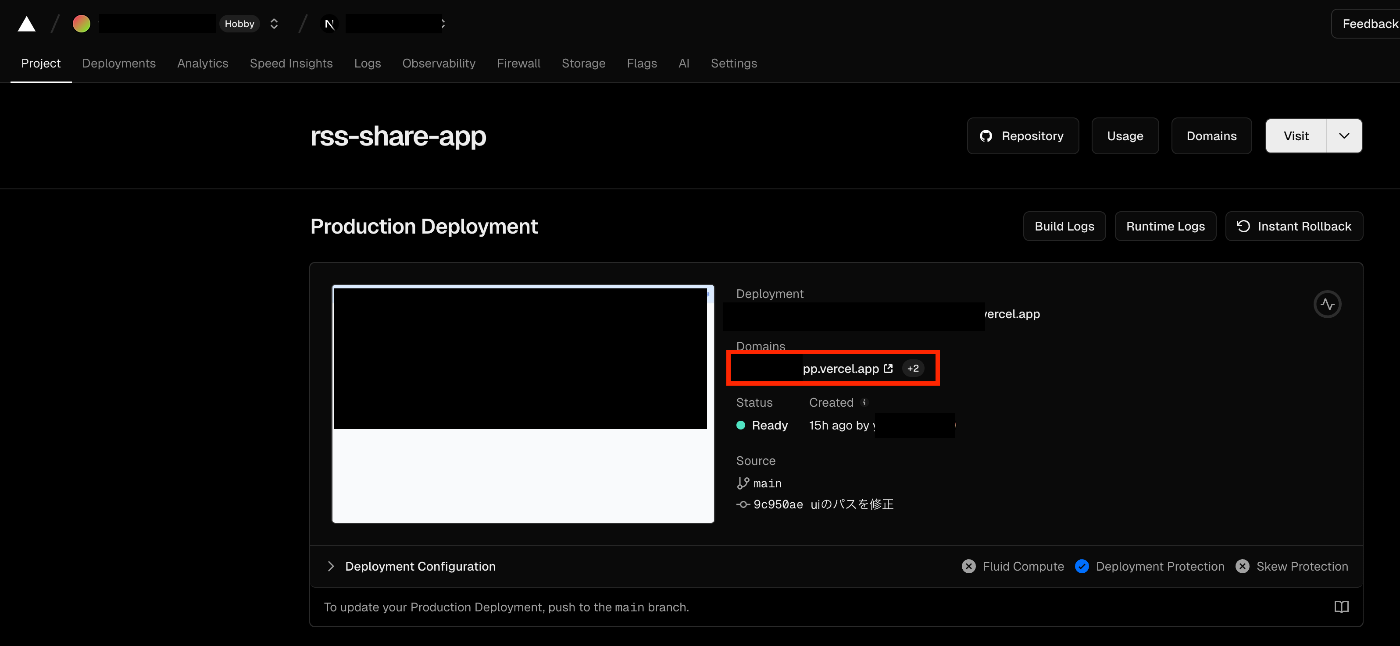Screen dimensions: 1400x646
Task: Open the Feedback button
Action: click(1366, 24)
